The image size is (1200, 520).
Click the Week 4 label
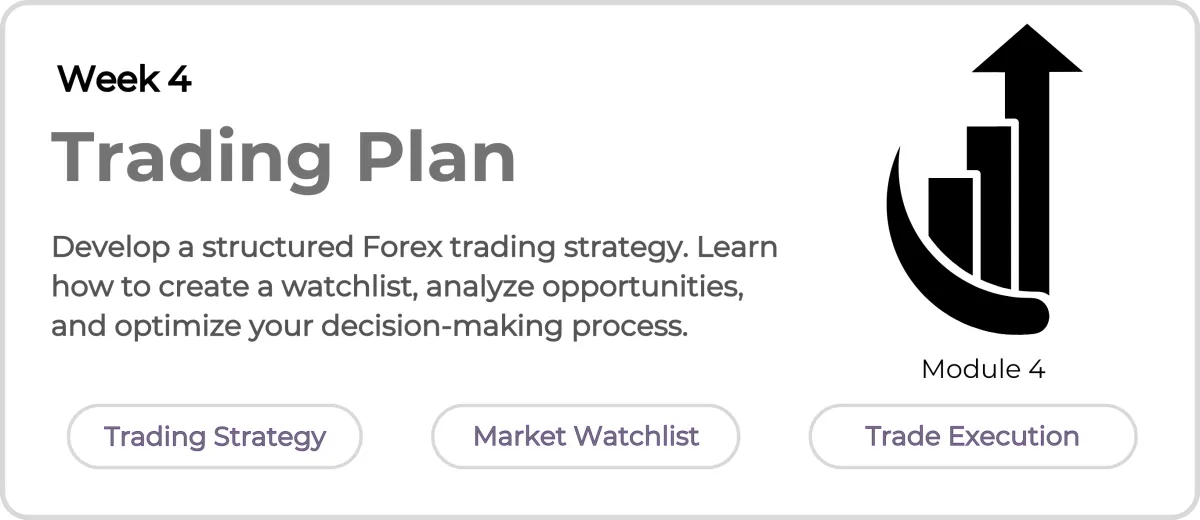point(124,78)
